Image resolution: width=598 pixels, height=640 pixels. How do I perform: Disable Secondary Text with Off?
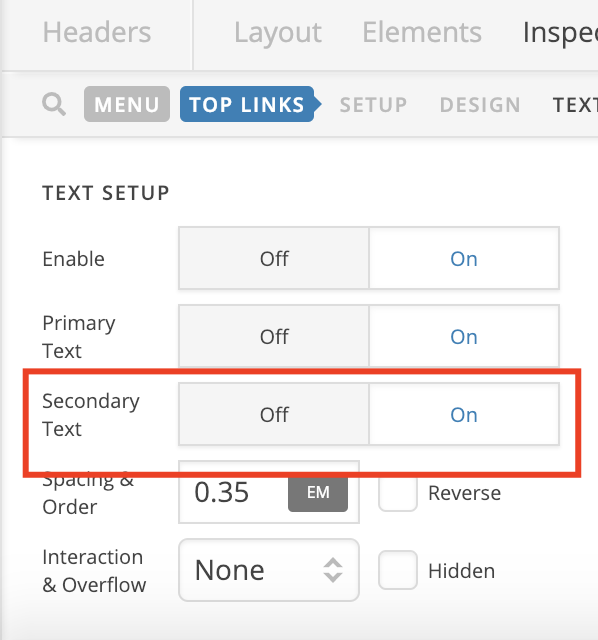tap(274, 414)
